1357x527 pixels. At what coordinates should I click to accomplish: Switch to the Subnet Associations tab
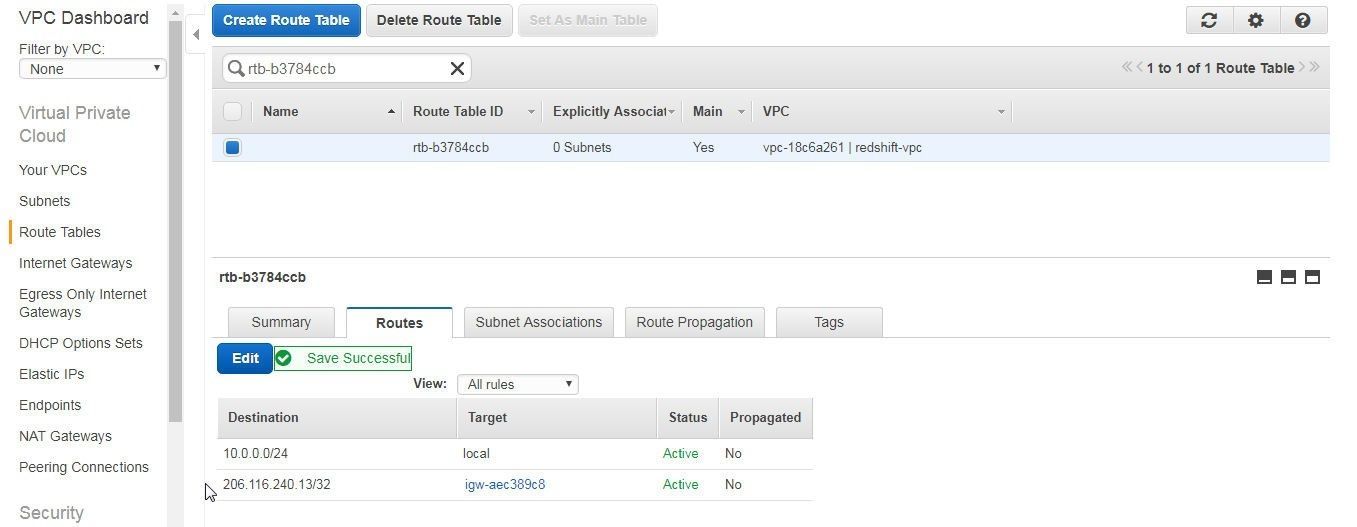[538, 322]
